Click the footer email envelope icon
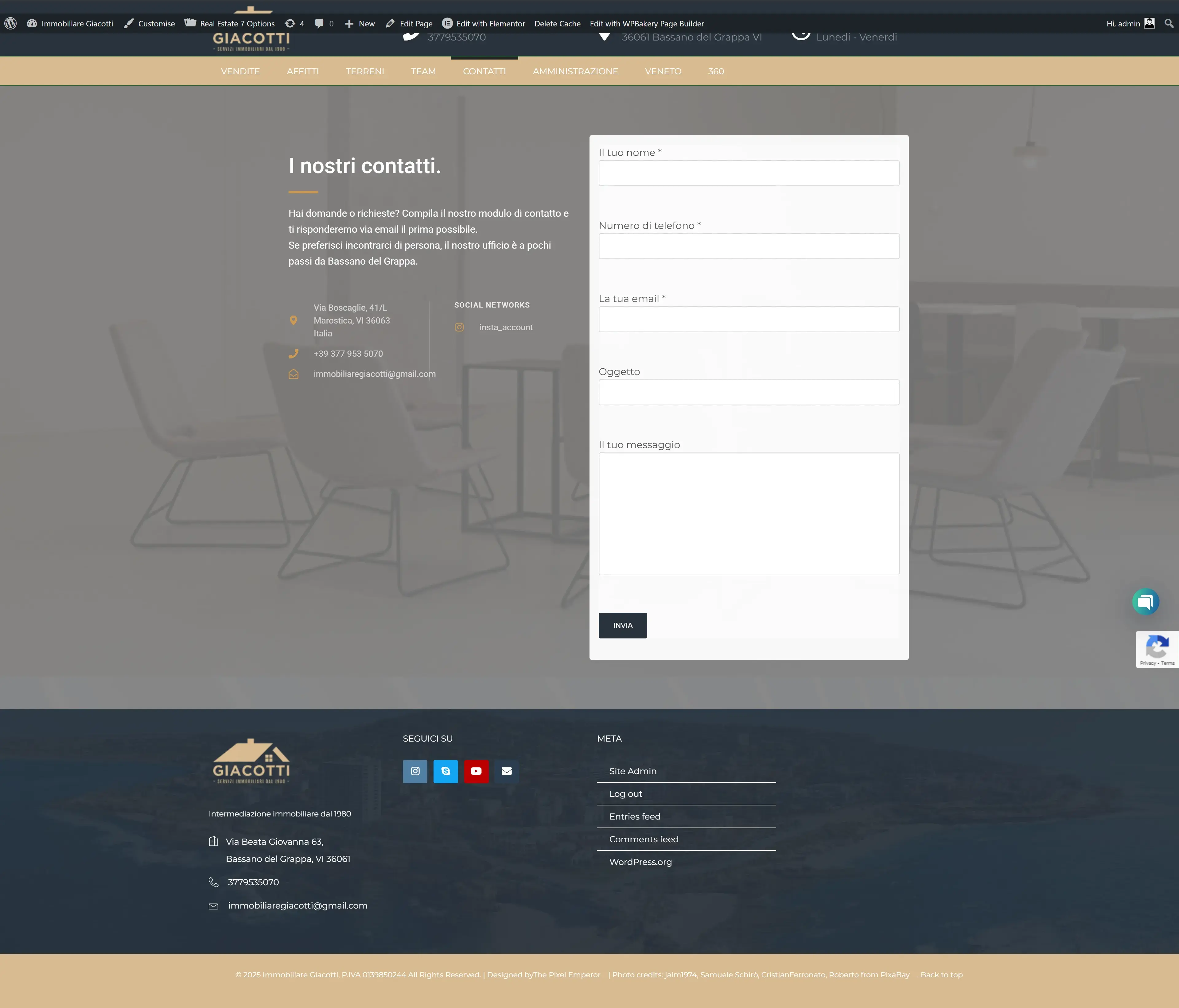The height and width of the screenshot is (1008, 1179). 506,771
